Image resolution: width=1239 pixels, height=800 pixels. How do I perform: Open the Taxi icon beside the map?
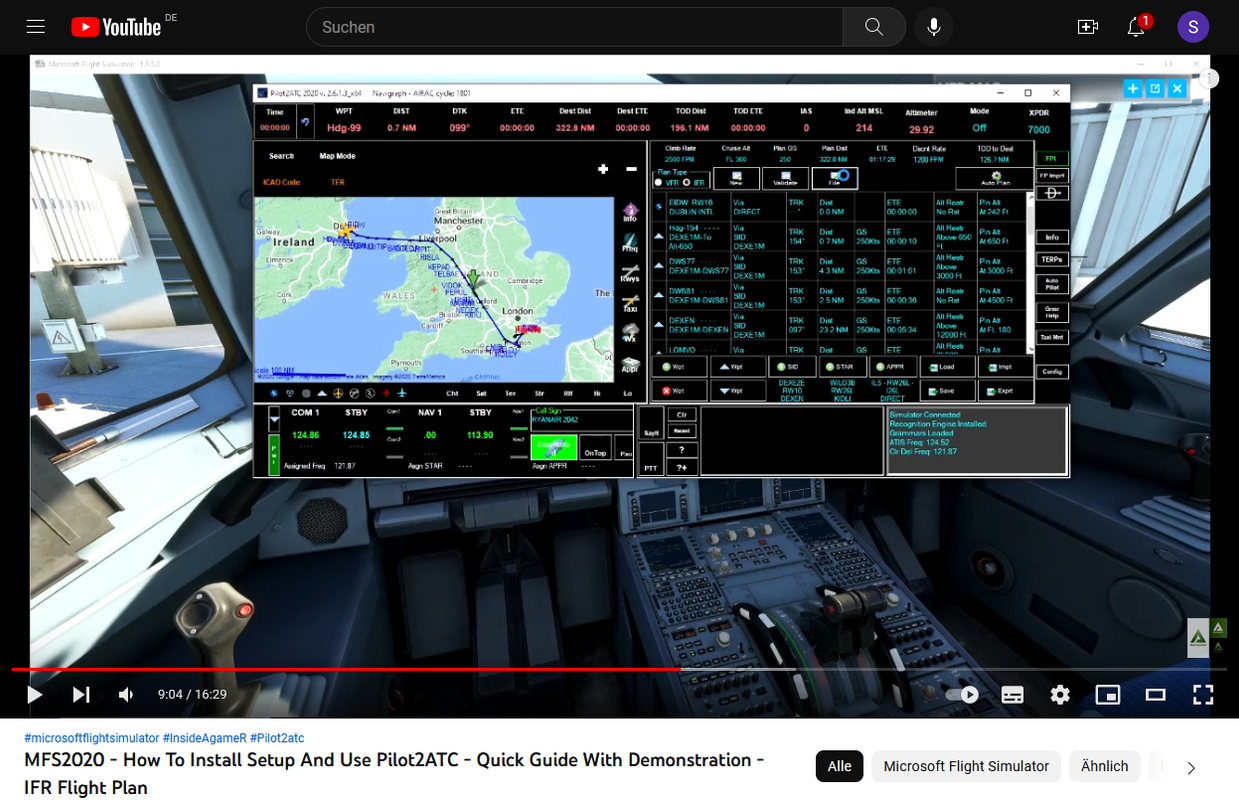630,303
